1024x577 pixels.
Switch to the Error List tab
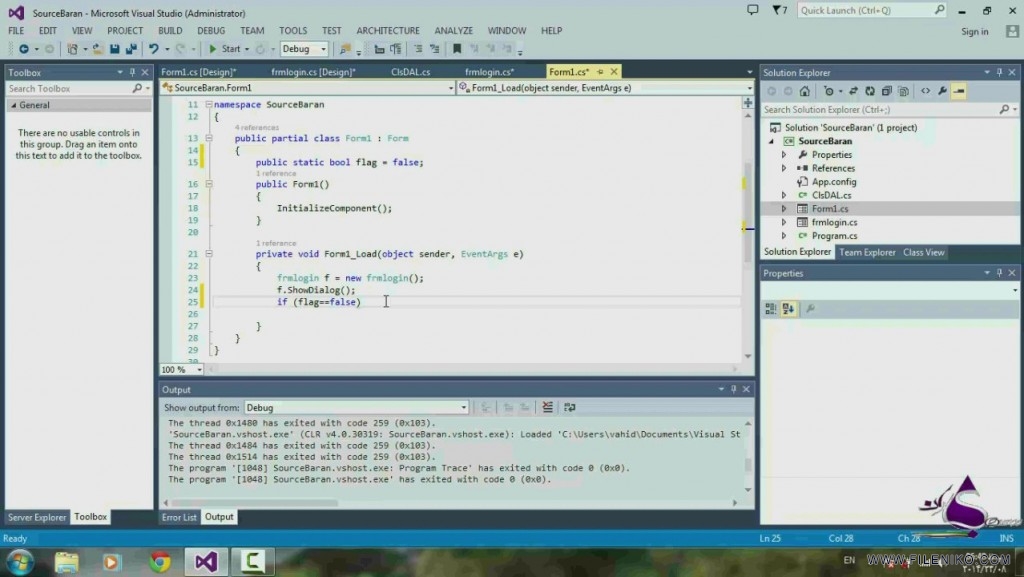[x=179, y=517]
